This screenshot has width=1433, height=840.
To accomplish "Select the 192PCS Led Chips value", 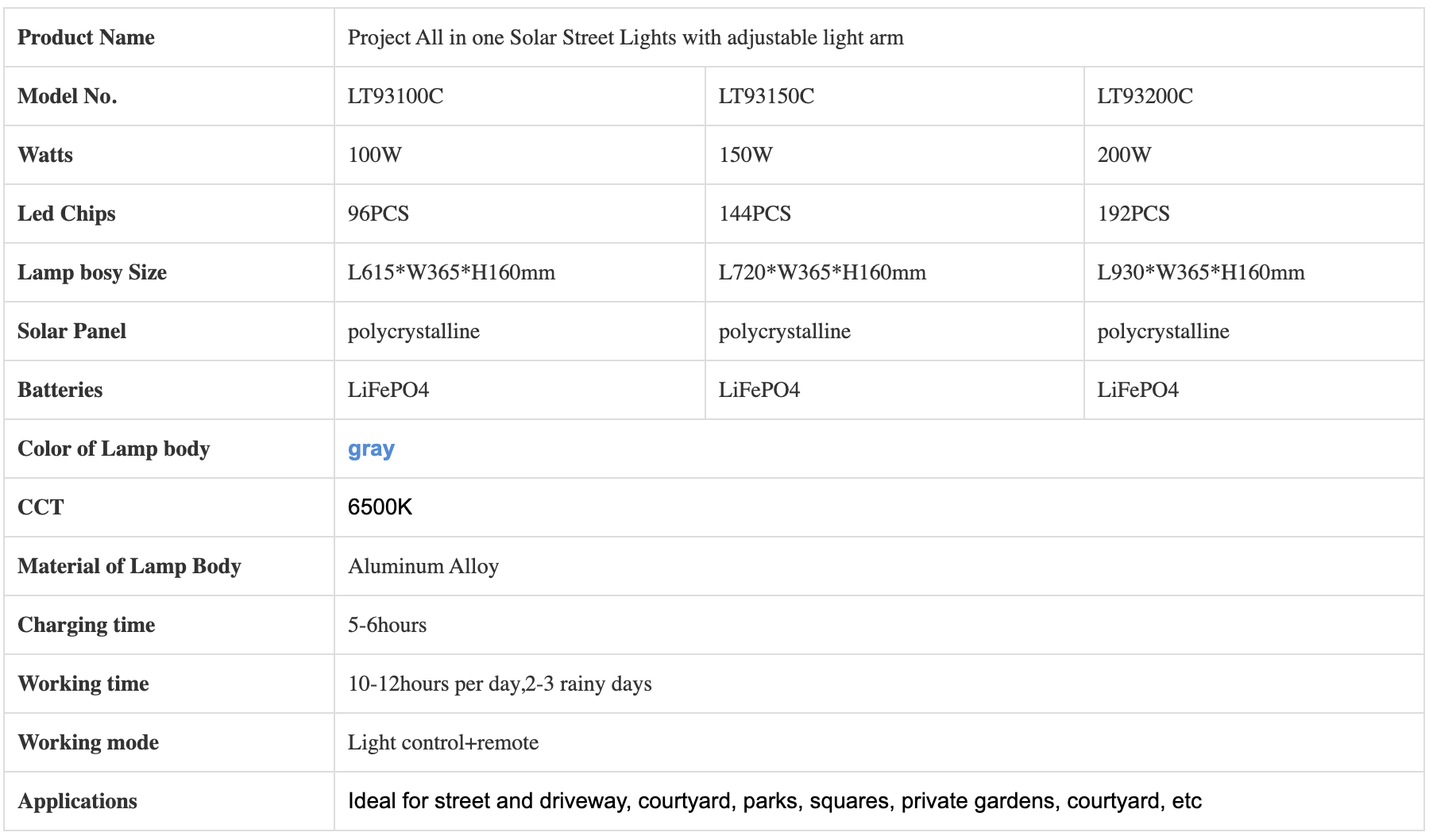I will (1134, 214).
